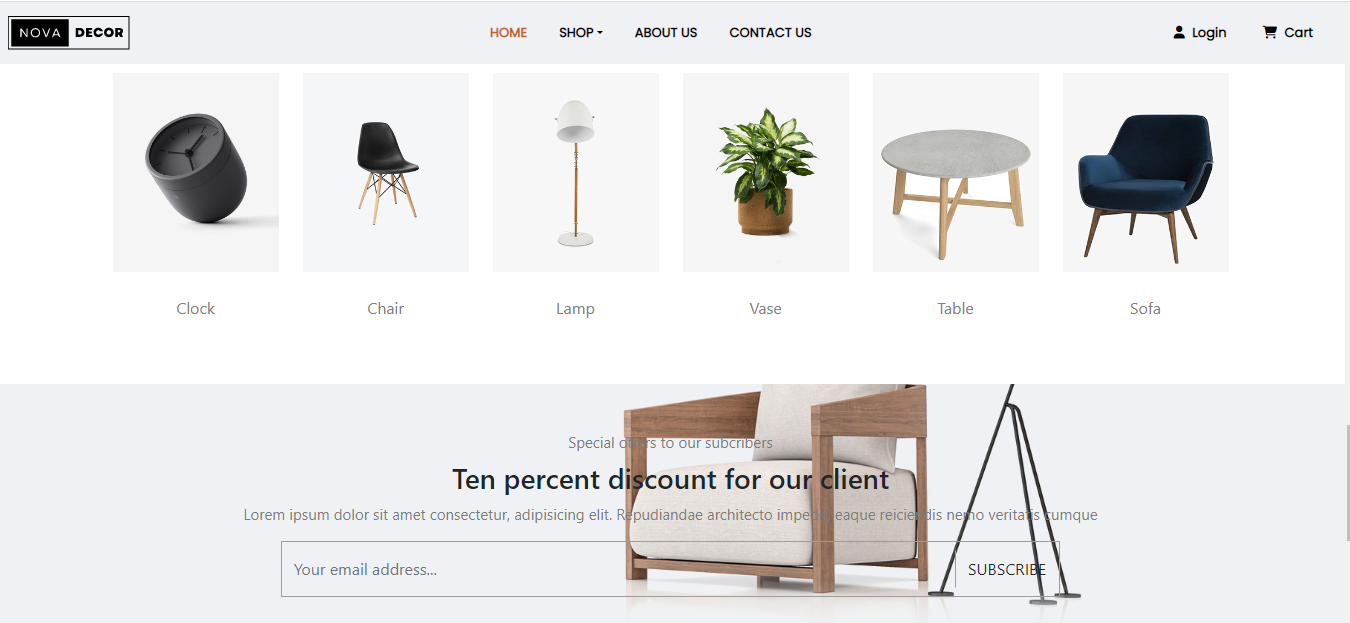
Task: Open the Cart link
Action: tap(1298, 33)
